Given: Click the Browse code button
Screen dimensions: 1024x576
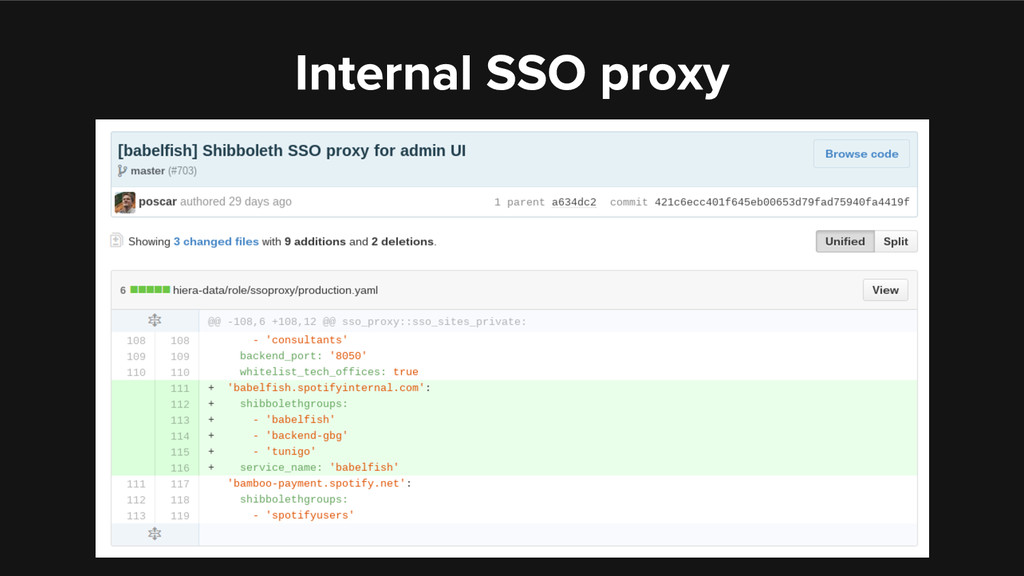Looking at the screenshot, I should click(861, 154).
